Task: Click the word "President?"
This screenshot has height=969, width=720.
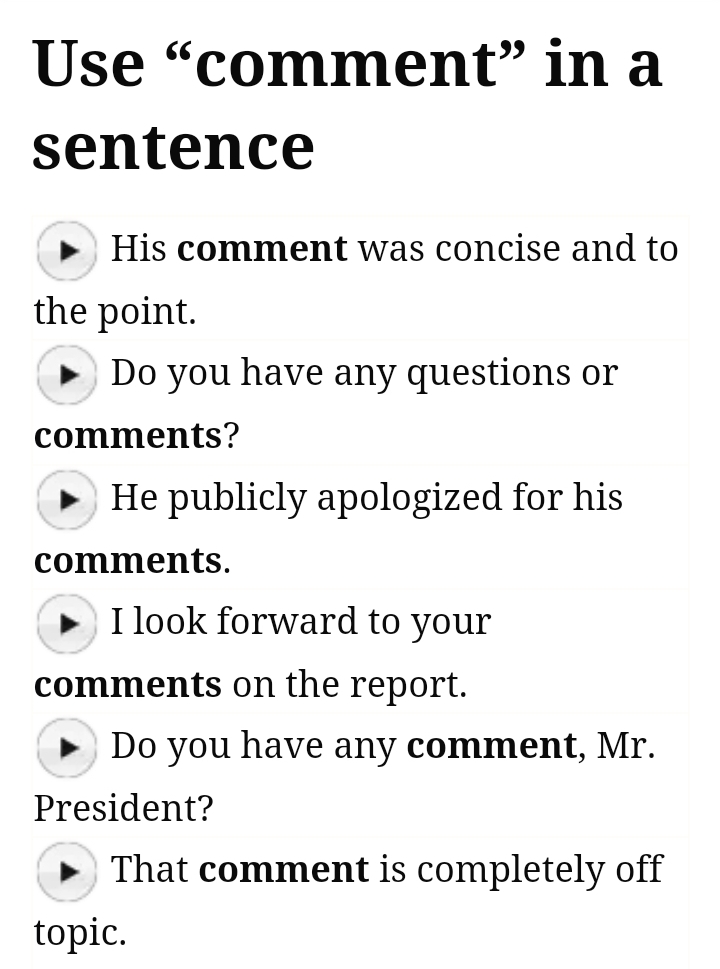Action: (x=123, y=808)
